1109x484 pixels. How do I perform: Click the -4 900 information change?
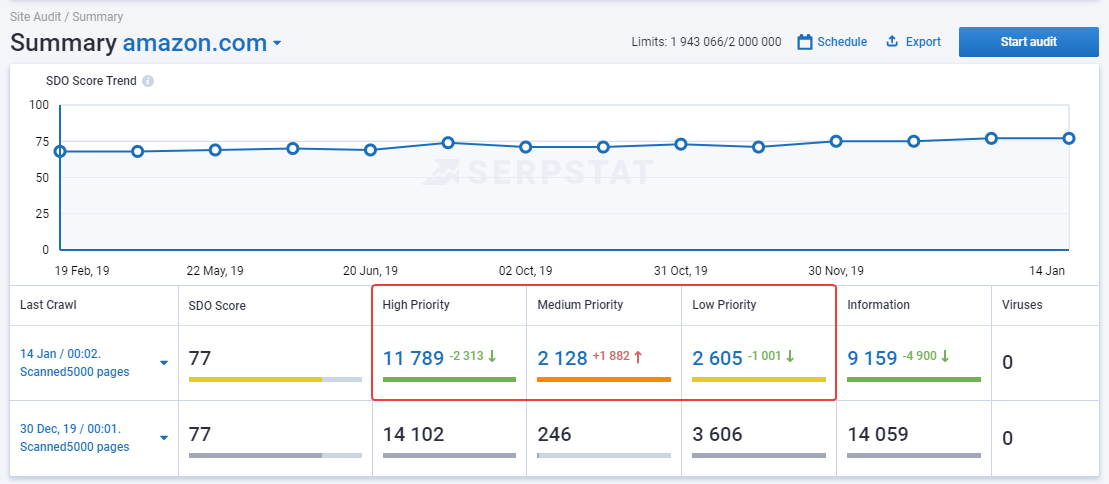click(919, 357)
